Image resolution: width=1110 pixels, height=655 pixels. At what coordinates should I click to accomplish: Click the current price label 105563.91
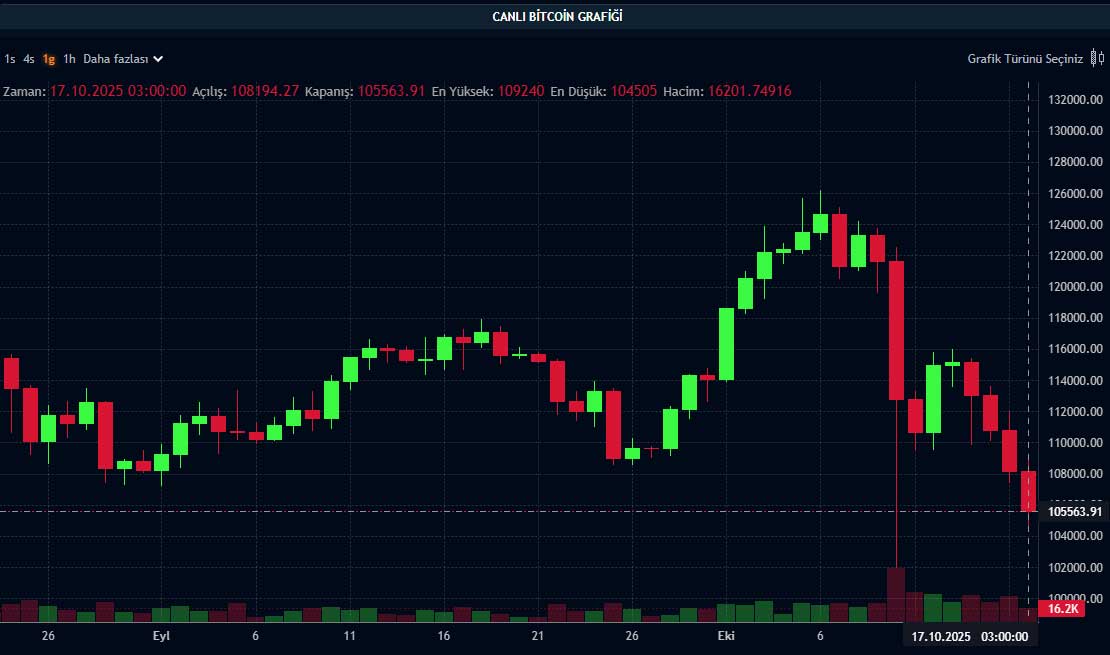(x=1076, y=510)
